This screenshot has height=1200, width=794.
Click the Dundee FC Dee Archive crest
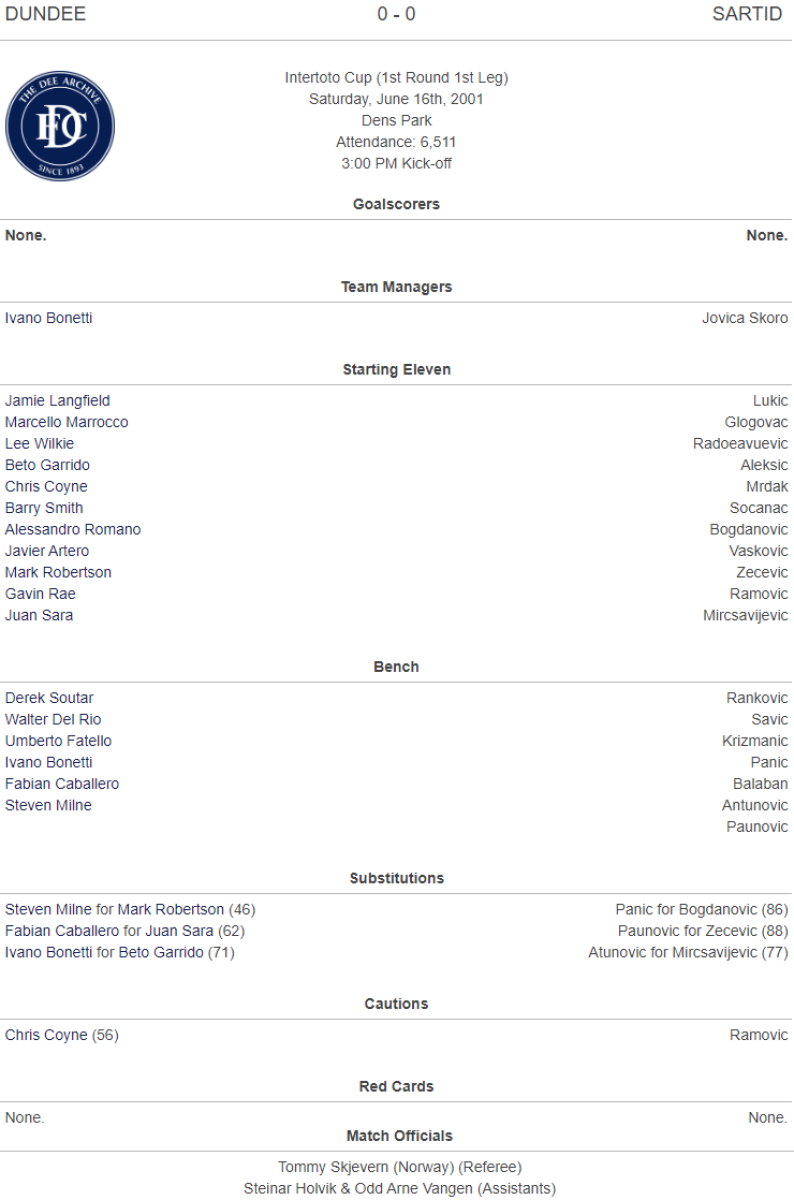pos(60,128)
